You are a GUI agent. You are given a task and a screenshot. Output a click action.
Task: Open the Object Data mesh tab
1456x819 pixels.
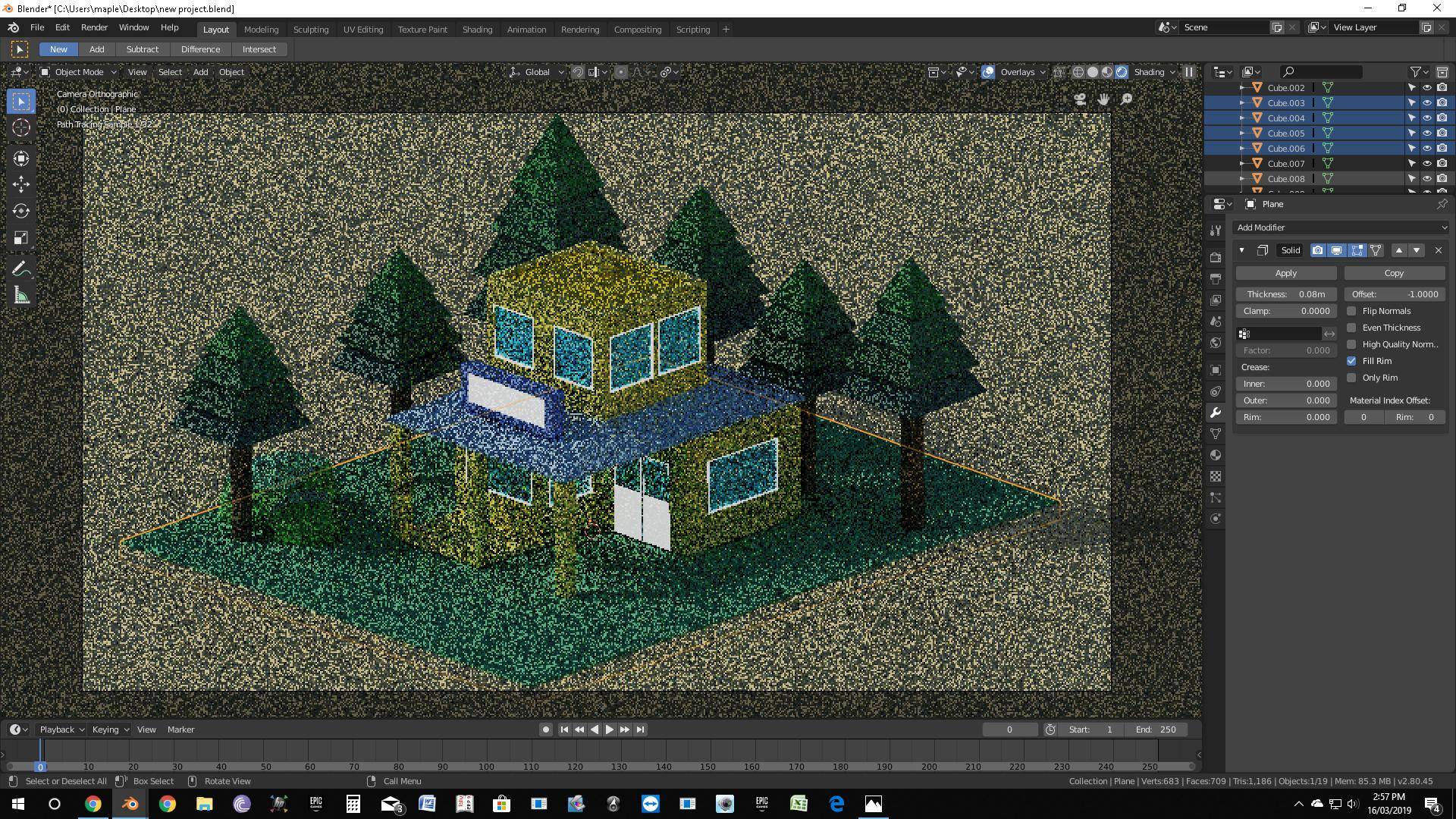[x=1216, y=434]
